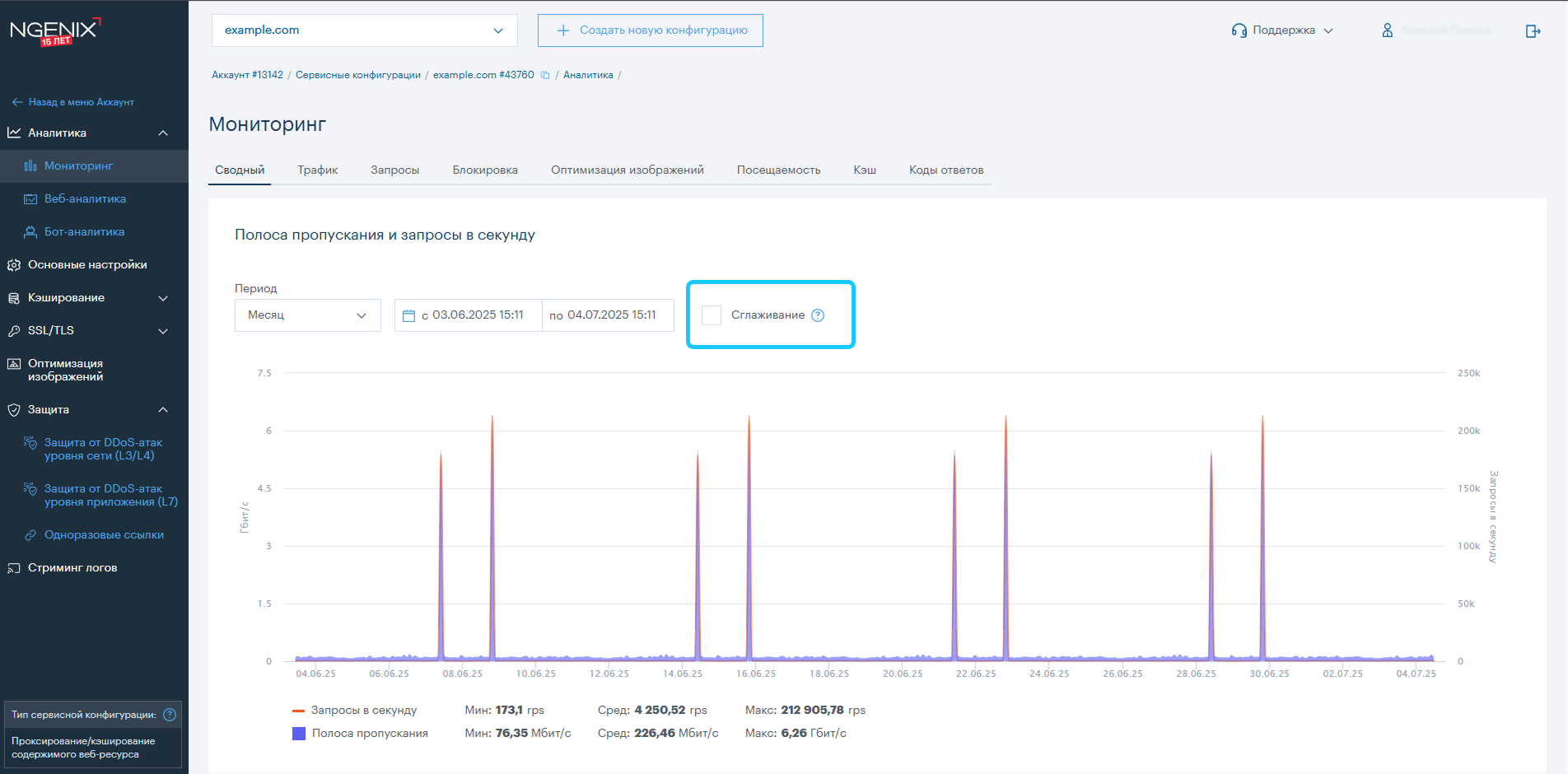This screenshot has height=774, width=1568.
Task: Enable the Сглаживание checkbox
Action: pyautogui.click(x=712, y=315)
